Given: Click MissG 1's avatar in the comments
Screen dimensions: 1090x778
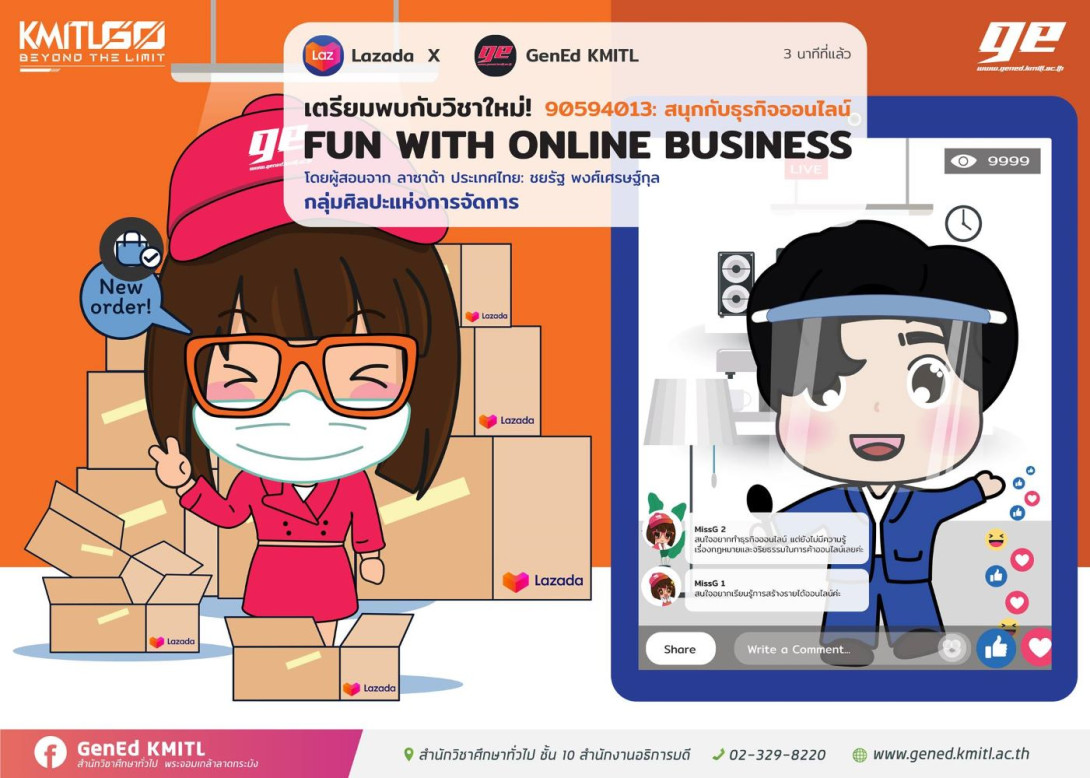Looking at the screenshot, I should tap(661, 588).
